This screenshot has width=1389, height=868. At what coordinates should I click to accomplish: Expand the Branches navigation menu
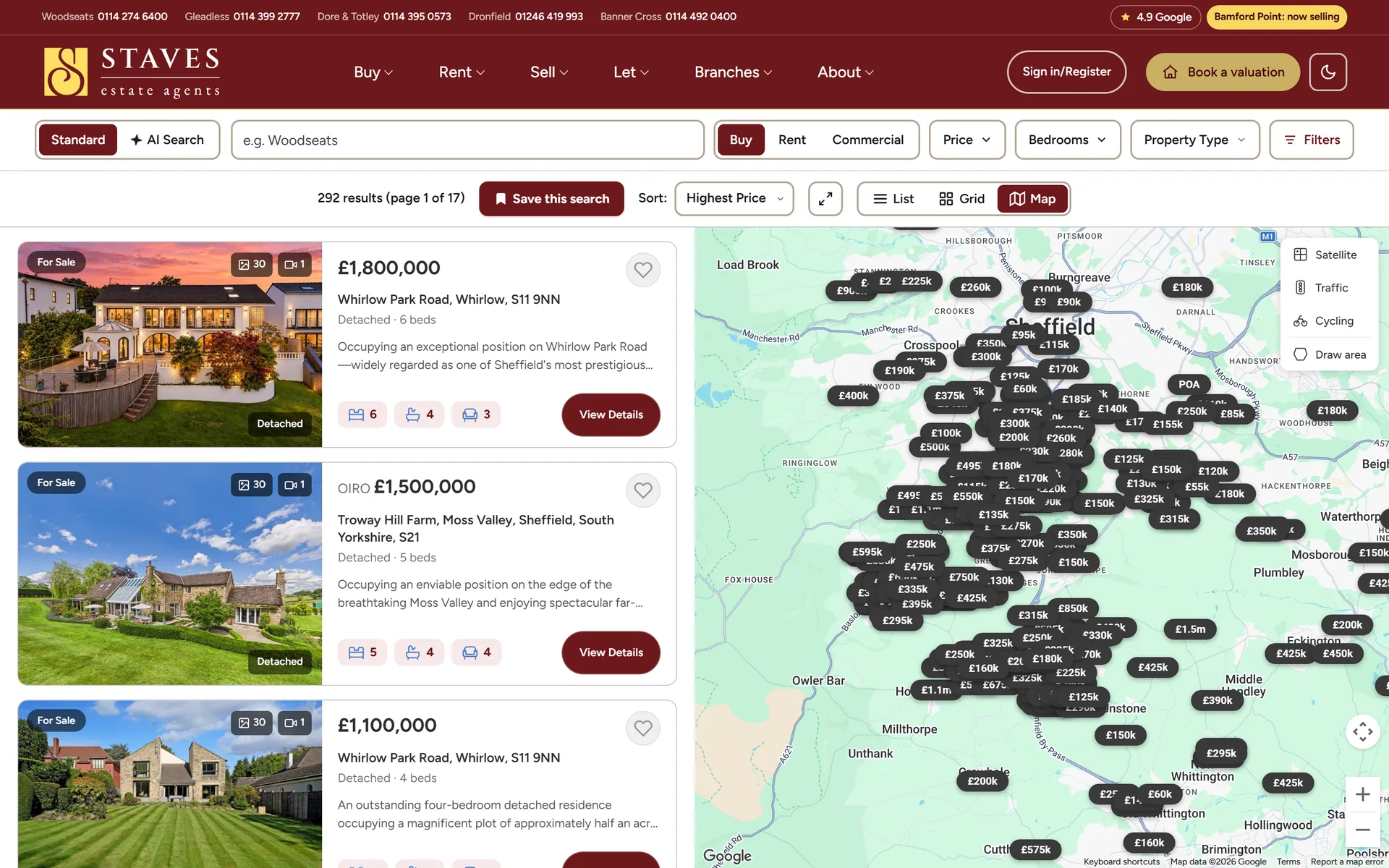(733, 72)
